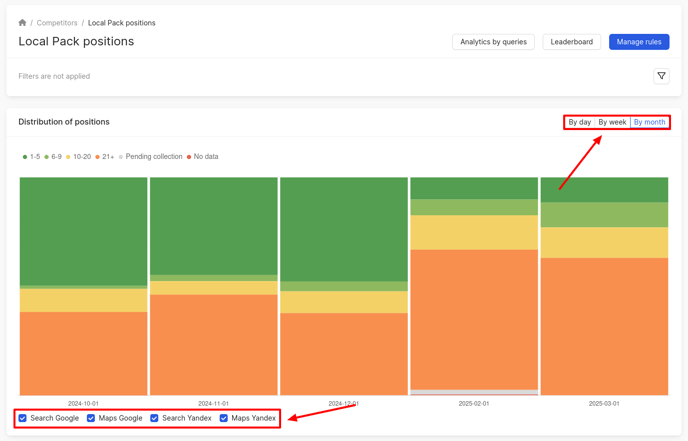688x441 pixels.
Task: Toggle the No data legend item
Action: pos(204,157)
